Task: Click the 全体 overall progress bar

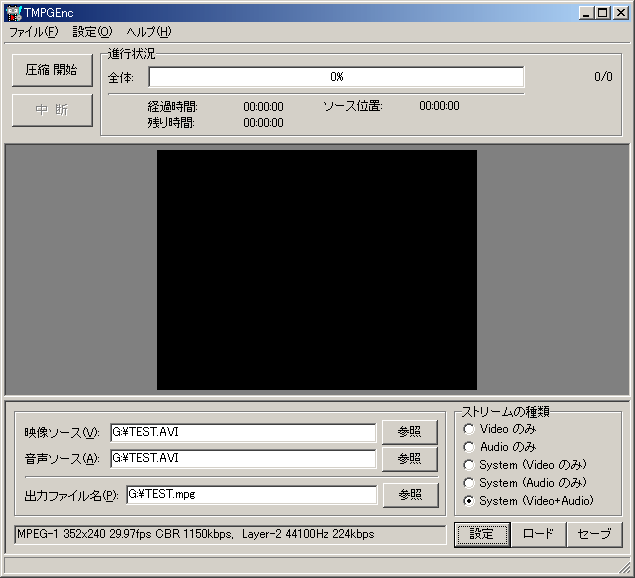Action: click(337, 77)
